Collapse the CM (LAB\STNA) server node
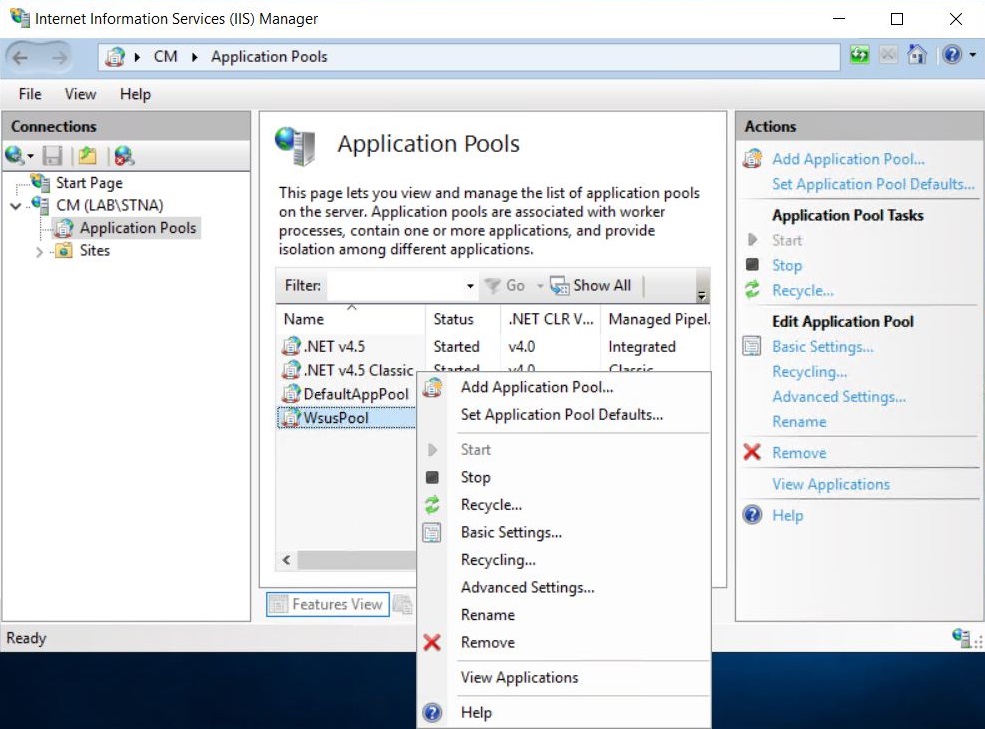This screenshot has height=729, width=985. [x=15, y=206]
